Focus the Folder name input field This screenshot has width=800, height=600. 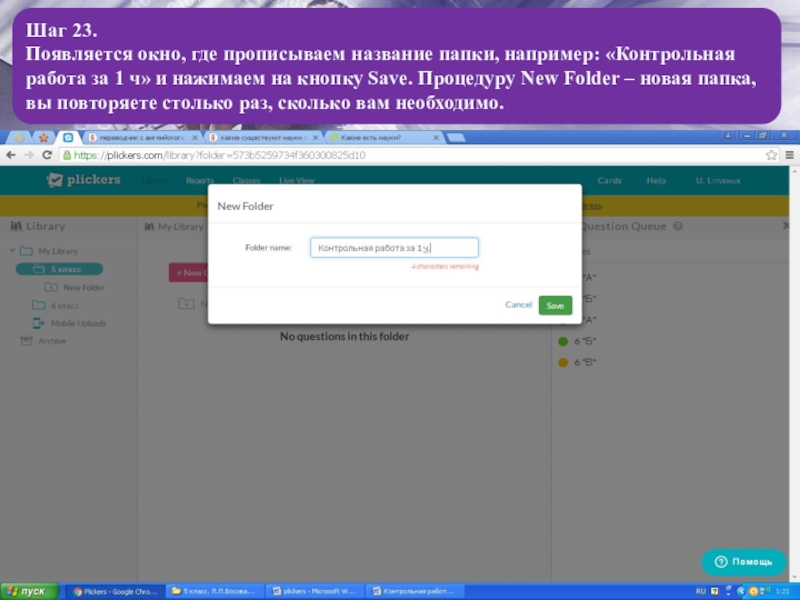[394, 247]
